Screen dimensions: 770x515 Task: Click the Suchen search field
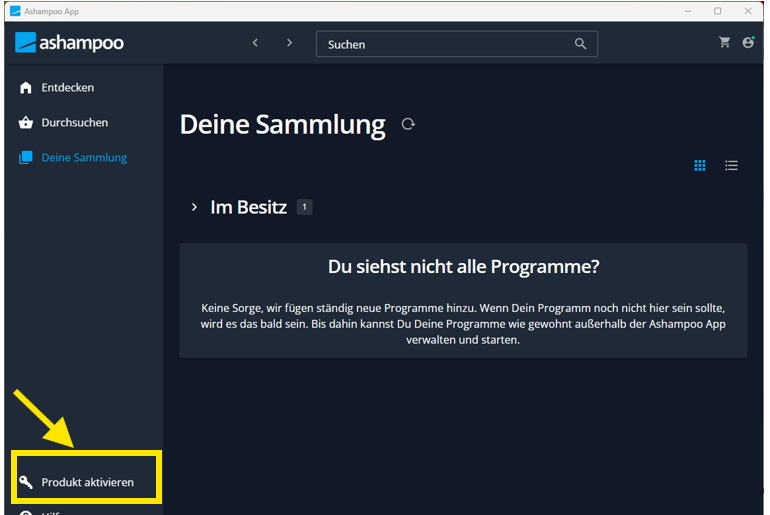coord(457,44)
